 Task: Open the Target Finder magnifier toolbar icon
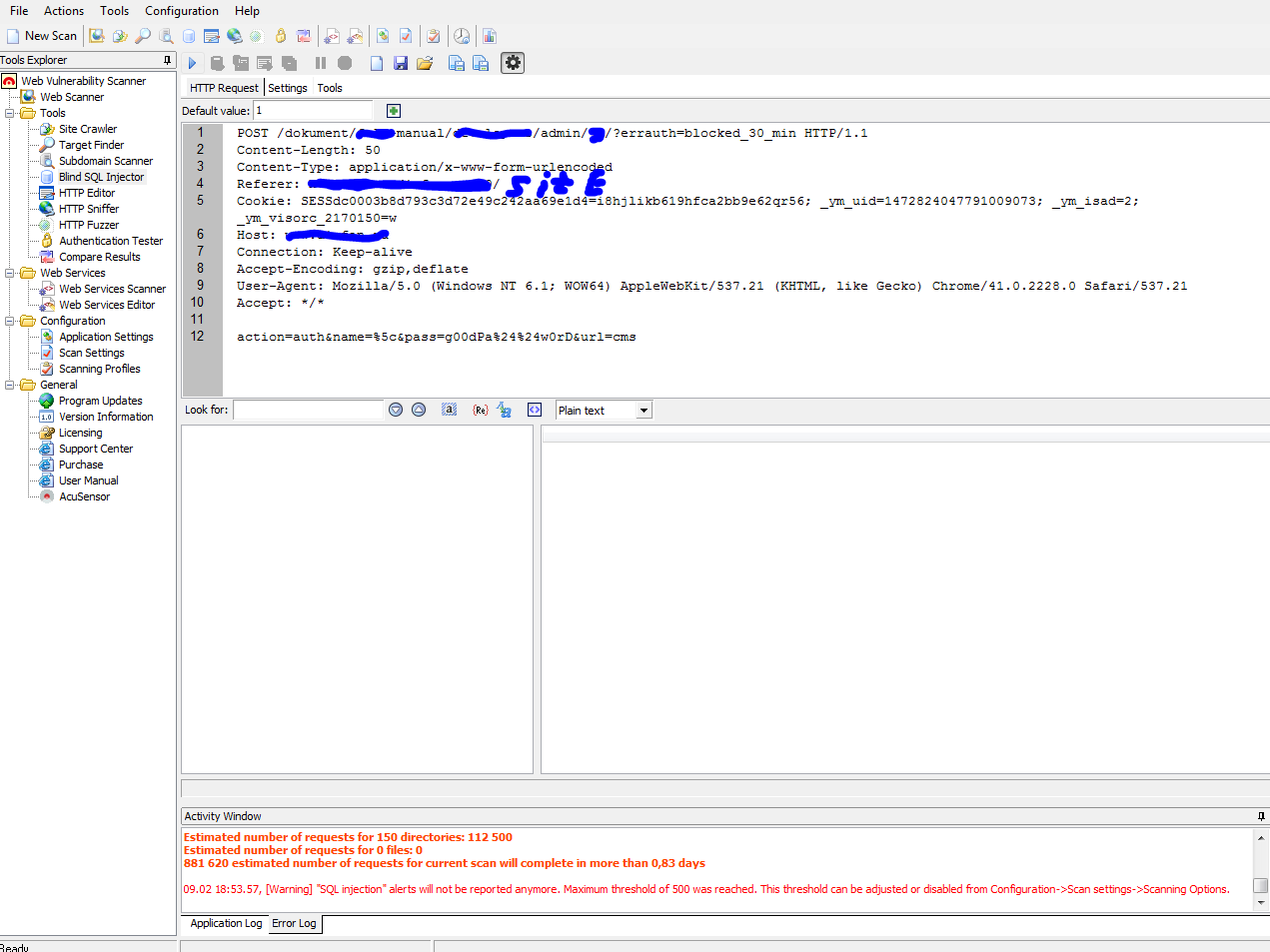click(143, 36)
